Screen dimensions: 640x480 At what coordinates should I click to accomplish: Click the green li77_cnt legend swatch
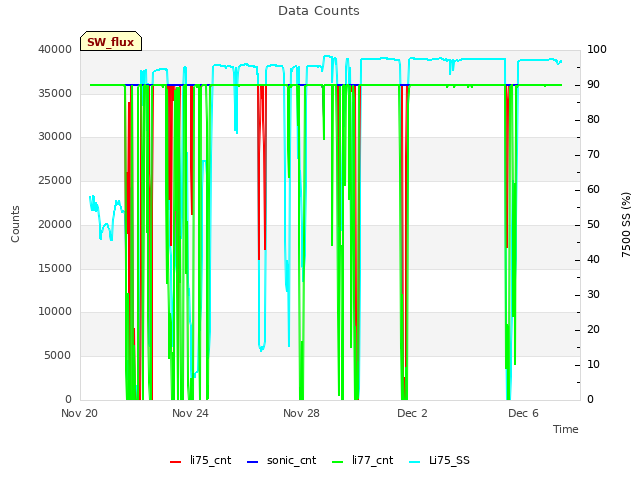(338, 462)
